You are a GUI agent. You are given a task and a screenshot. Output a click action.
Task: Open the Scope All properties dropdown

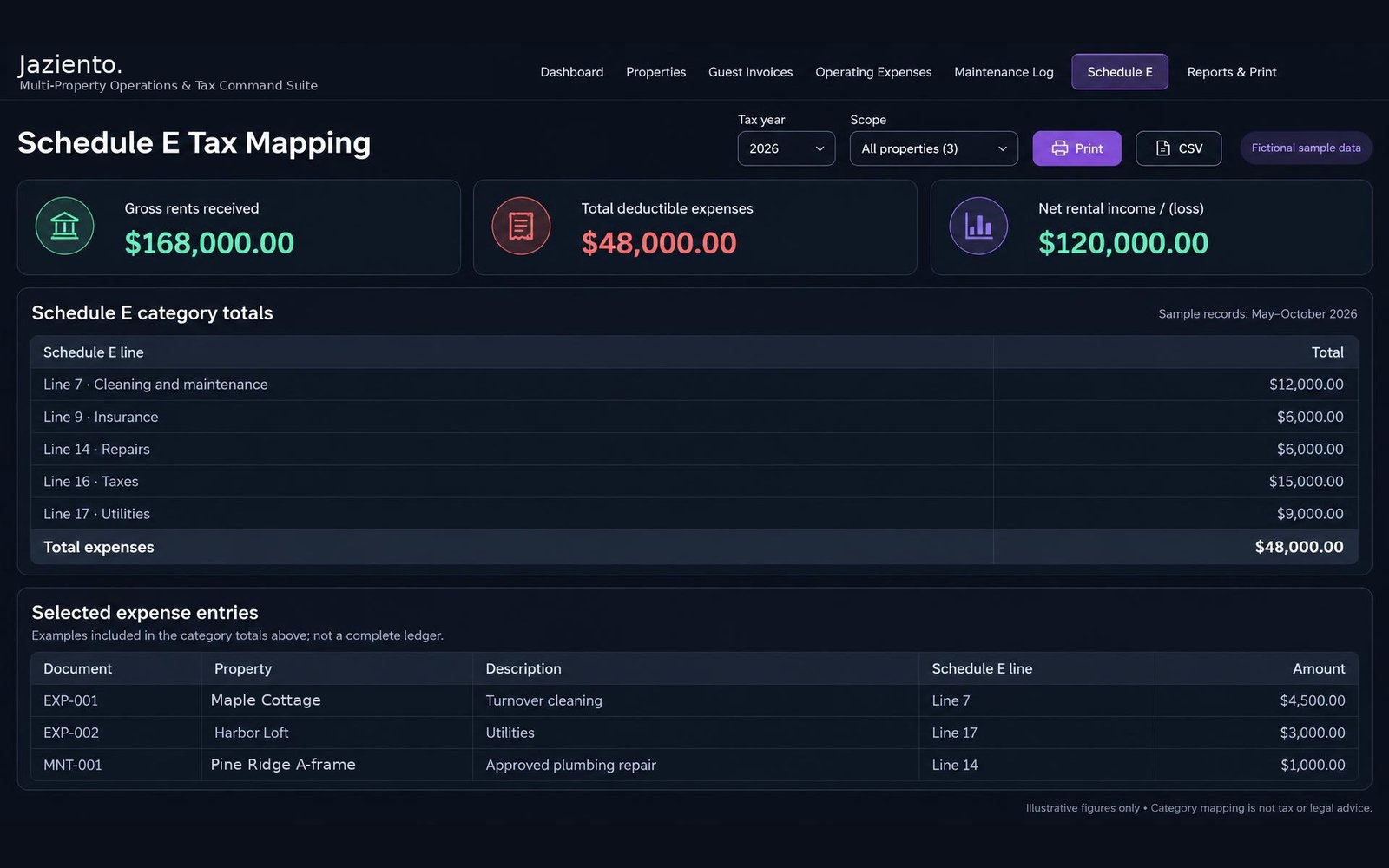[934, 148]
